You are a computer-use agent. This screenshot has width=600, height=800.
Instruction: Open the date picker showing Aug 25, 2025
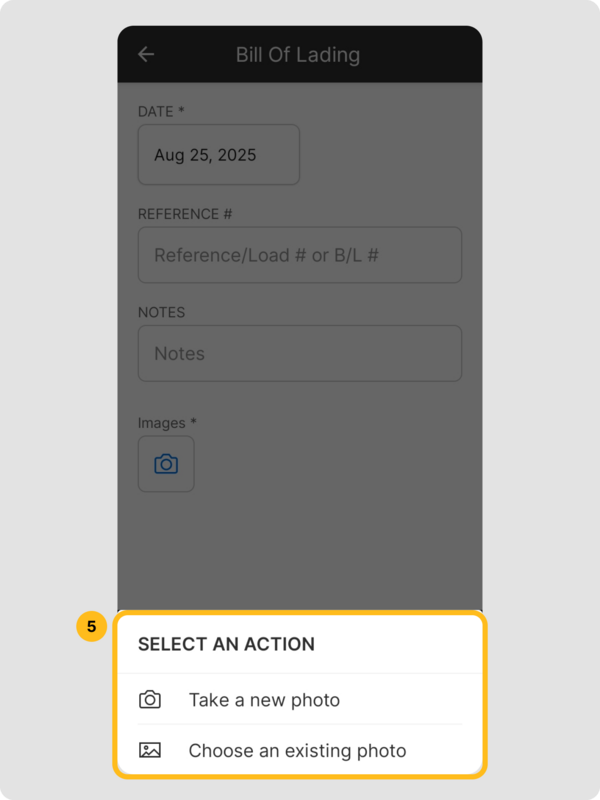[218, 155]
